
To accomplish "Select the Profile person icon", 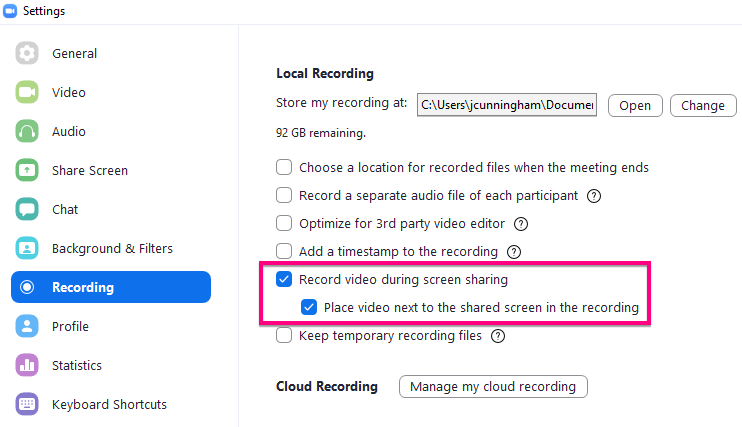I will (27, 327).
